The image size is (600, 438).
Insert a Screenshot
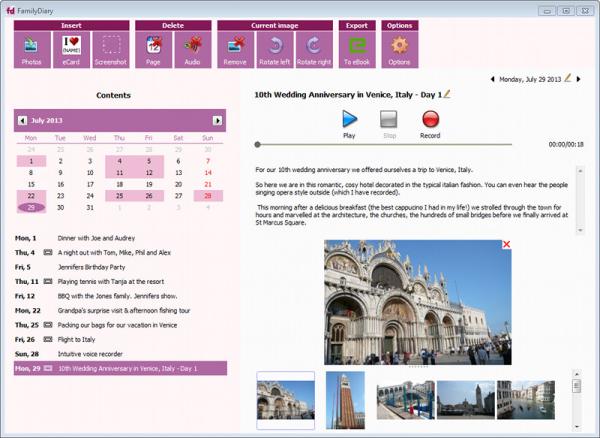click(x=112, y=49)
